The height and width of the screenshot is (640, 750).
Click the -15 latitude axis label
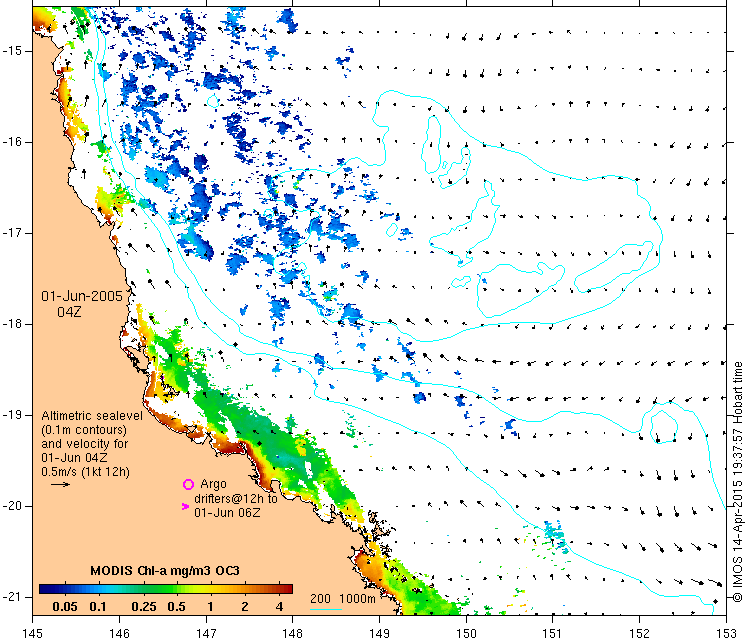pos(11,51)
